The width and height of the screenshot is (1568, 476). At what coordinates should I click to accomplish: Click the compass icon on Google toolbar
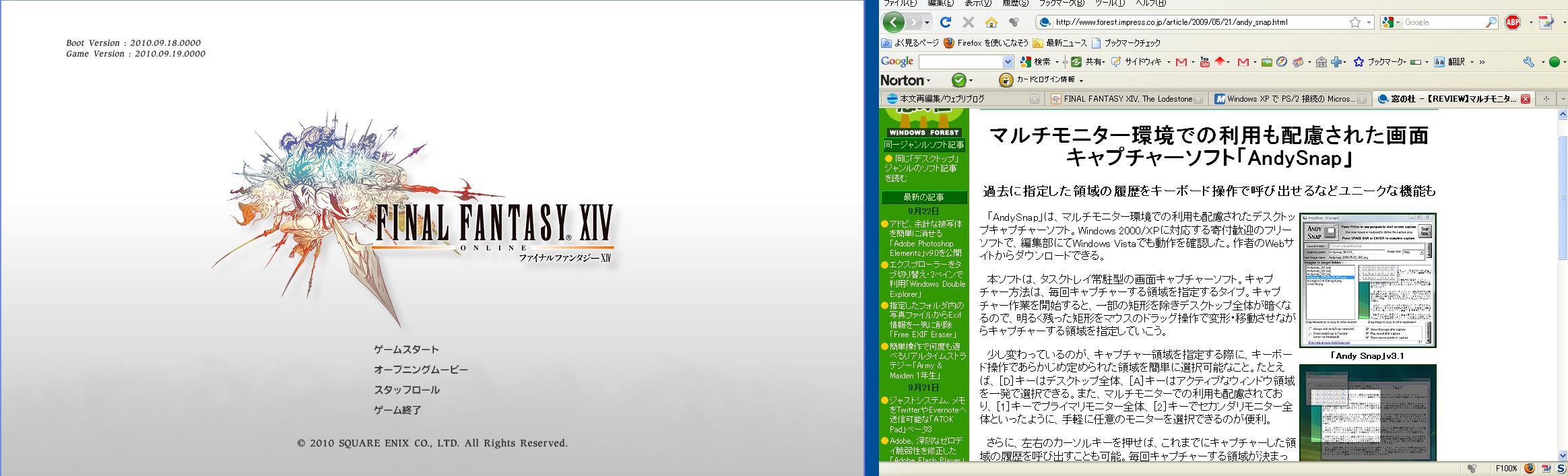[x=1282, y=61]
